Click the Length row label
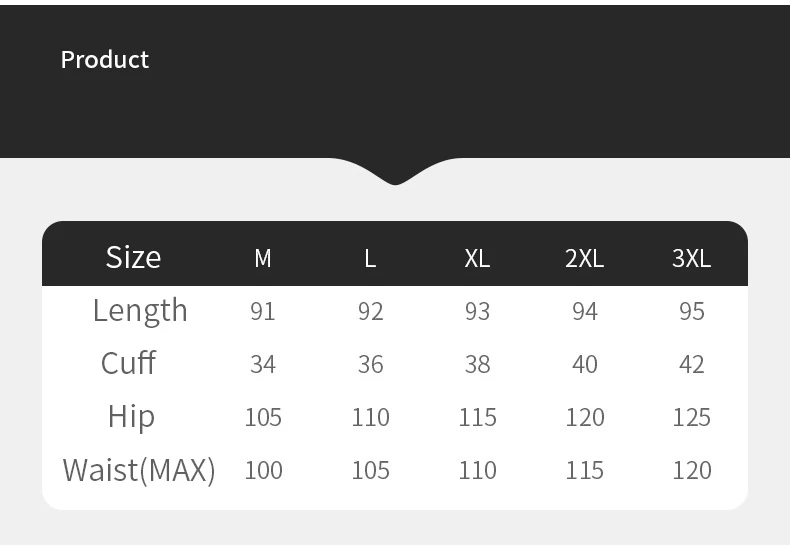This screenshot has width=790, height=547. pyautogui.click(x=140, y=311)
